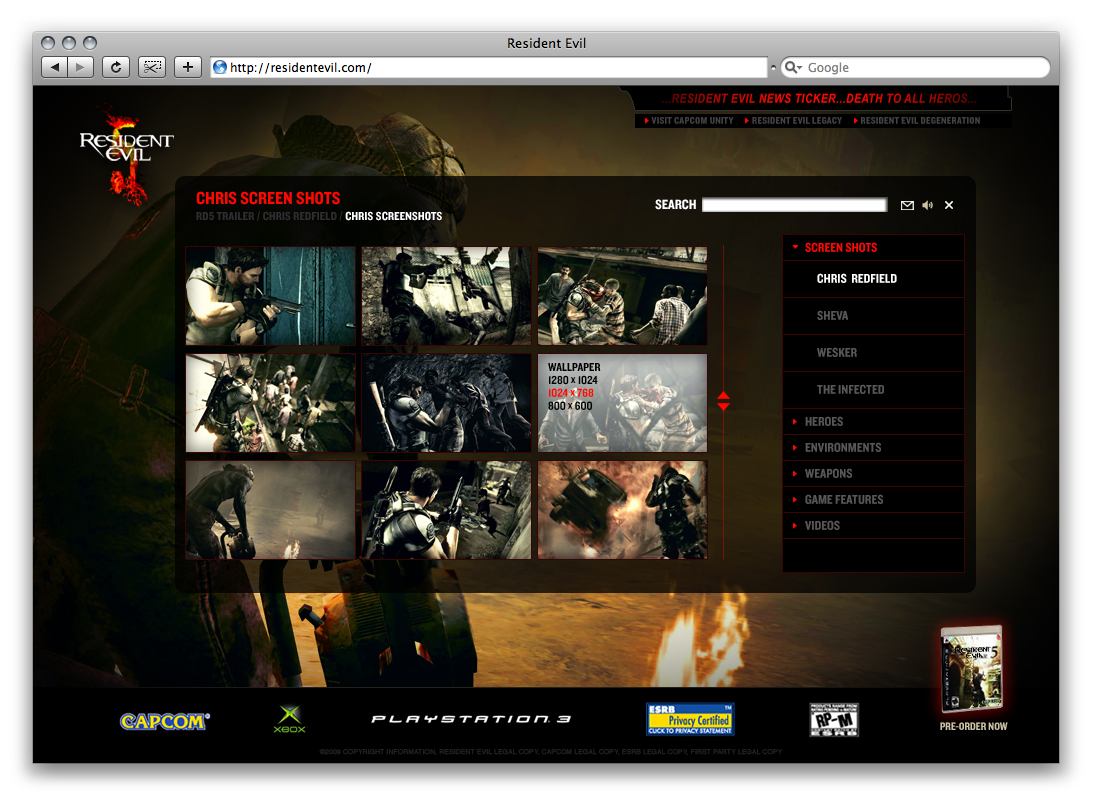Click the red news ticker banner
Screen dimensions: 1093x800
(x=819, y=98)
